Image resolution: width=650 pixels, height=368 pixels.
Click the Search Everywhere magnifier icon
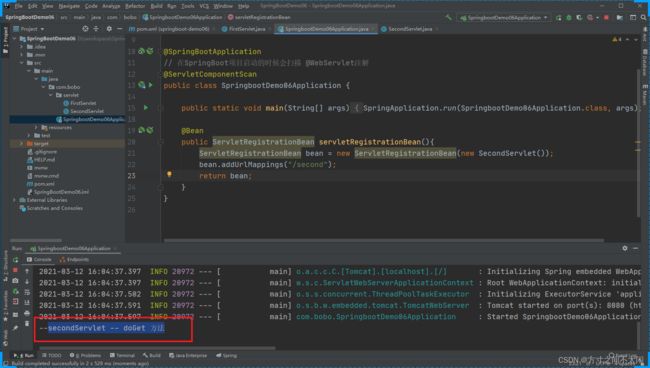click(643, 18)
